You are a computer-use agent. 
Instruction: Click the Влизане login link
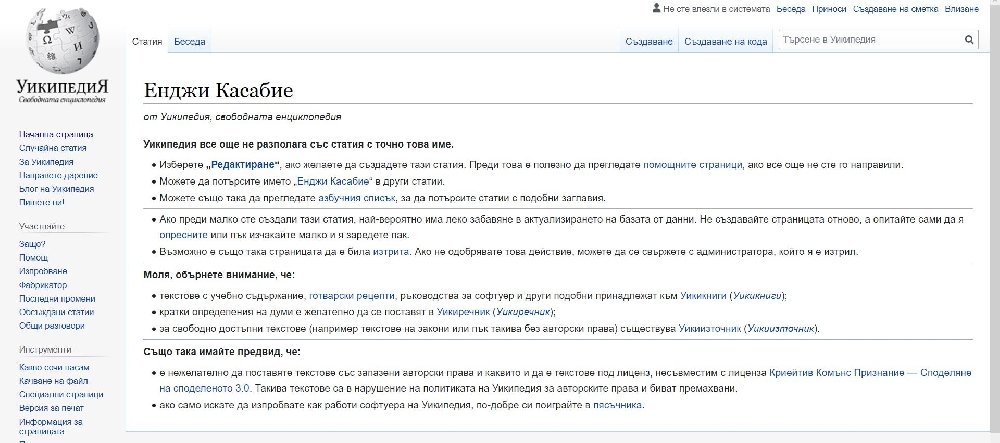(961, 9)
